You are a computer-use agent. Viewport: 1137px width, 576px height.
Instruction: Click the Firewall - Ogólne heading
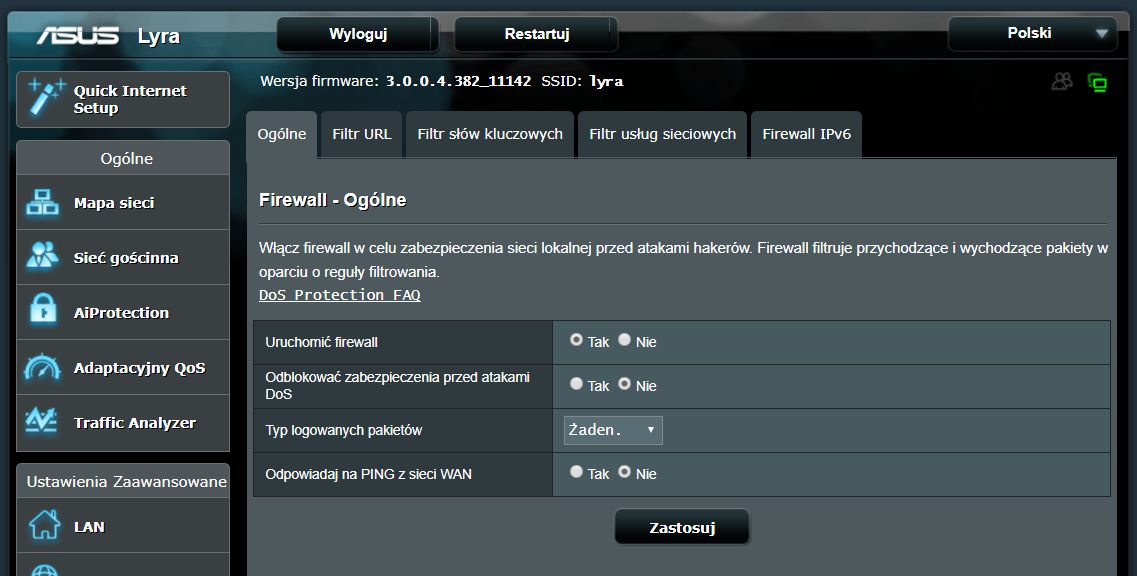click(332, 200)
